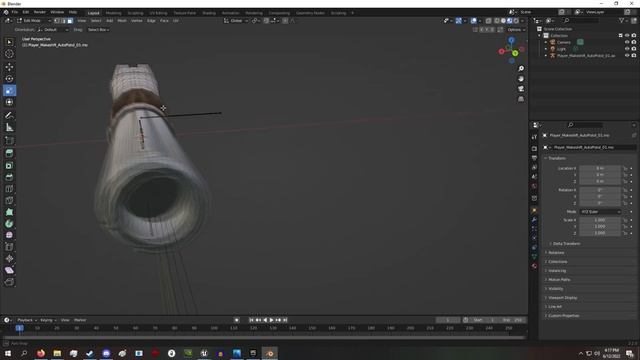Toggle the camera view icon in viewport
This screenshot has width=640, height=360.
coord(521,89)
